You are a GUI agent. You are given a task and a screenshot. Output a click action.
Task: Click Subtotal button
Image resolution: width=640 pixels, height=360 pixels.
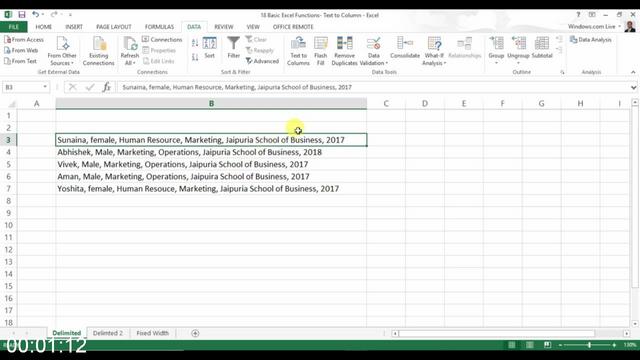pyautogui.click(x=542, y=48)
